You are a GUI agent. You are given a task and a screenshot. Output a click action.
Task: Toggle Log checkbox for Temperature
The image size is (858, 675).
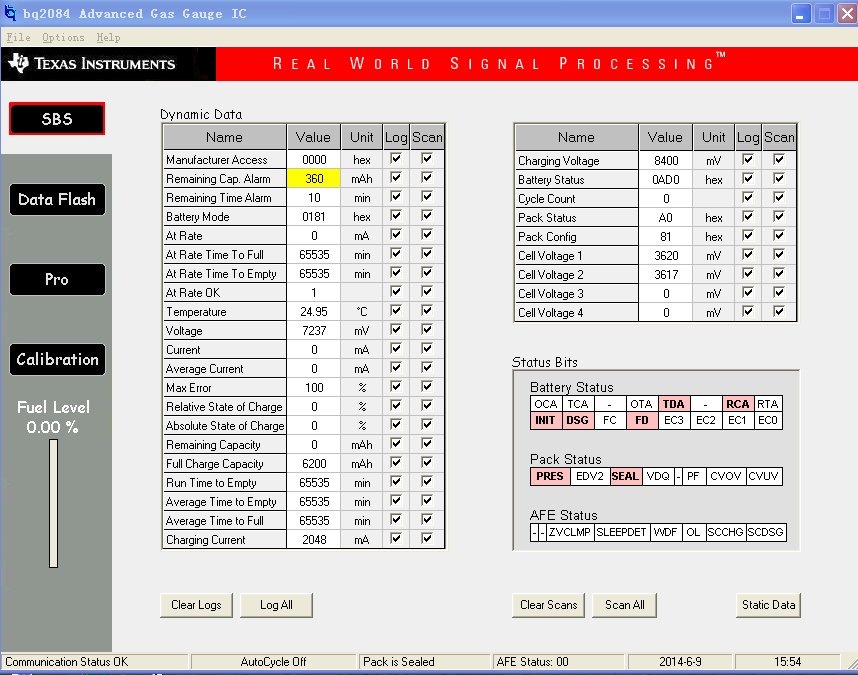396,310
